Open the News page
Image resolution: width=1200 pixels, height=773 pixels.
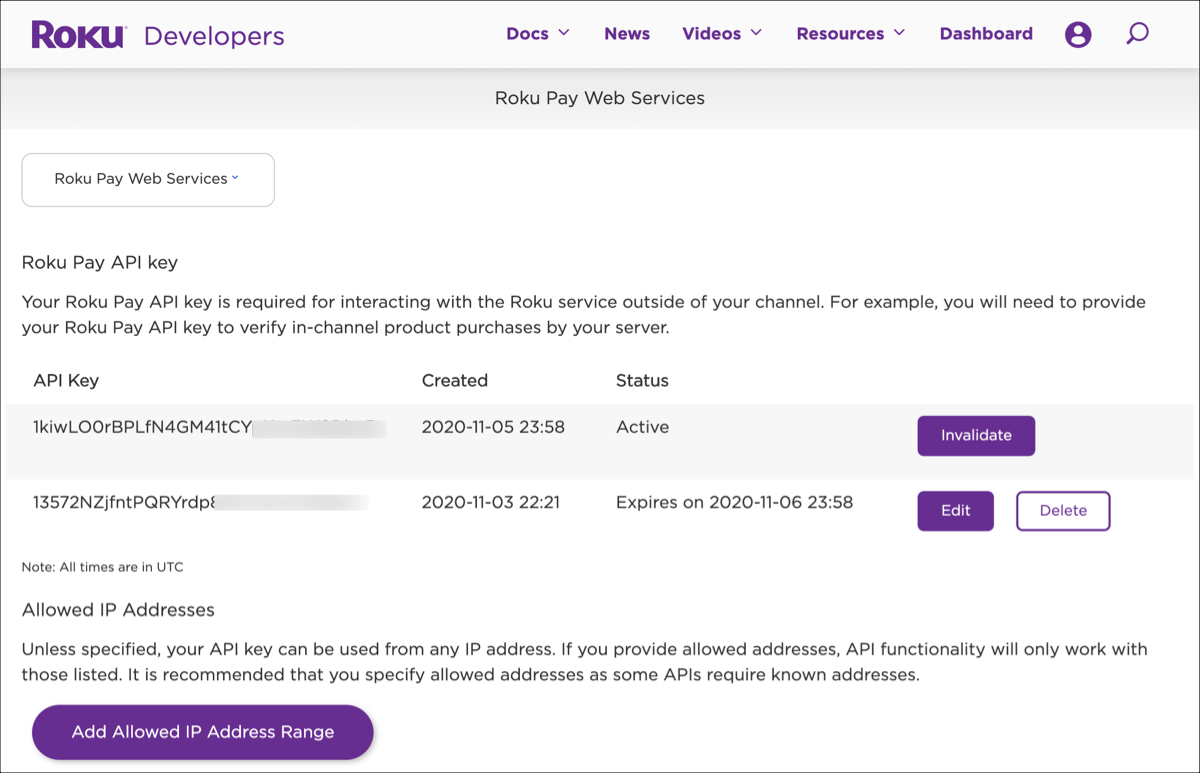tap(627, 33)
